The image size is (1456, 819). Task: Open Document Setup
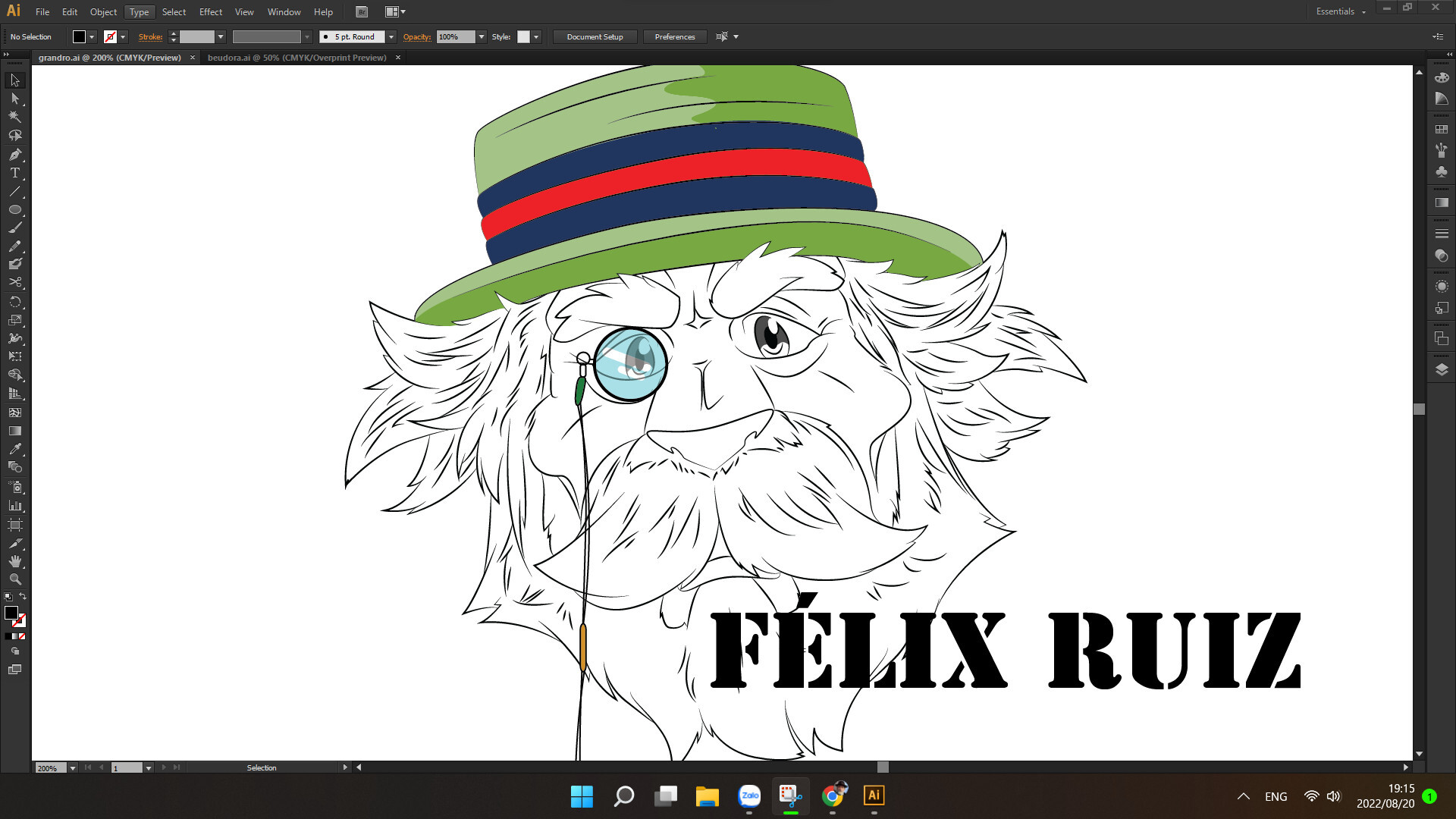click(x=595, y=36)
